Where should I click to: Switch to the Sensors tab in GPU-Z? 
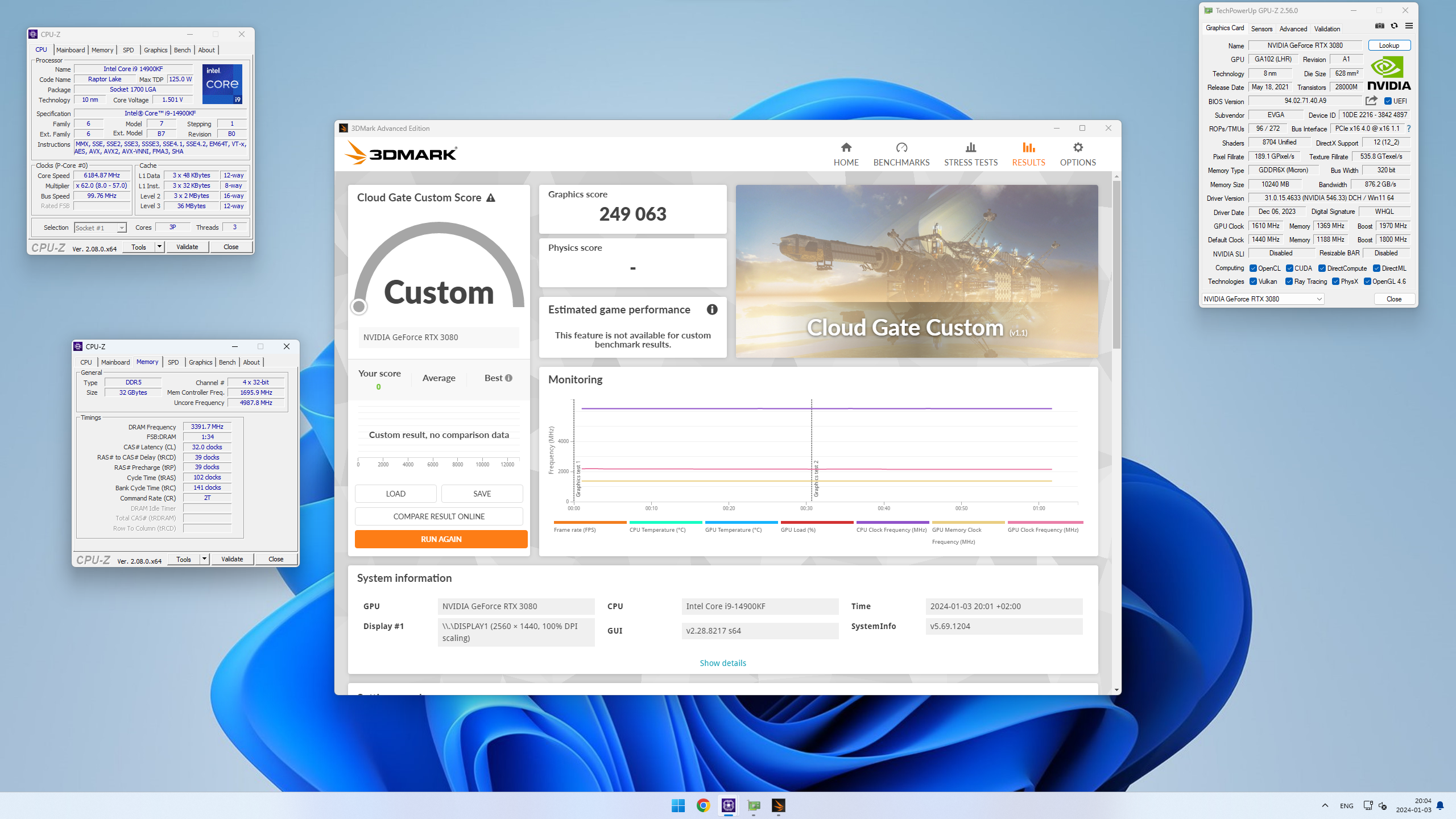(x=1261, y=29)
